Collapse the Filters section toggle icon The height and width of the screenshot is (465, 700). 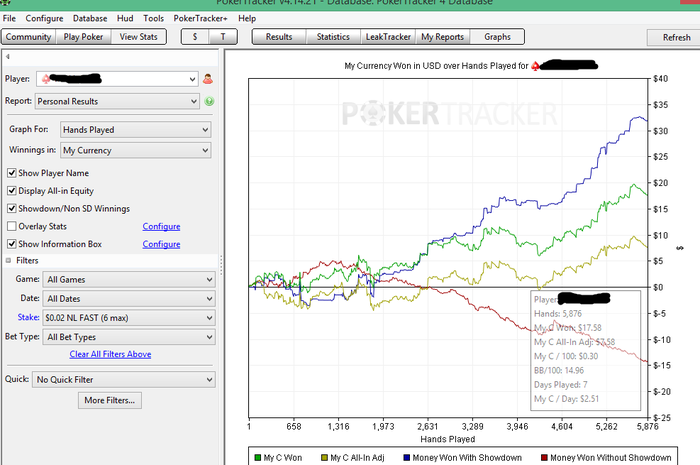(8, 261)
